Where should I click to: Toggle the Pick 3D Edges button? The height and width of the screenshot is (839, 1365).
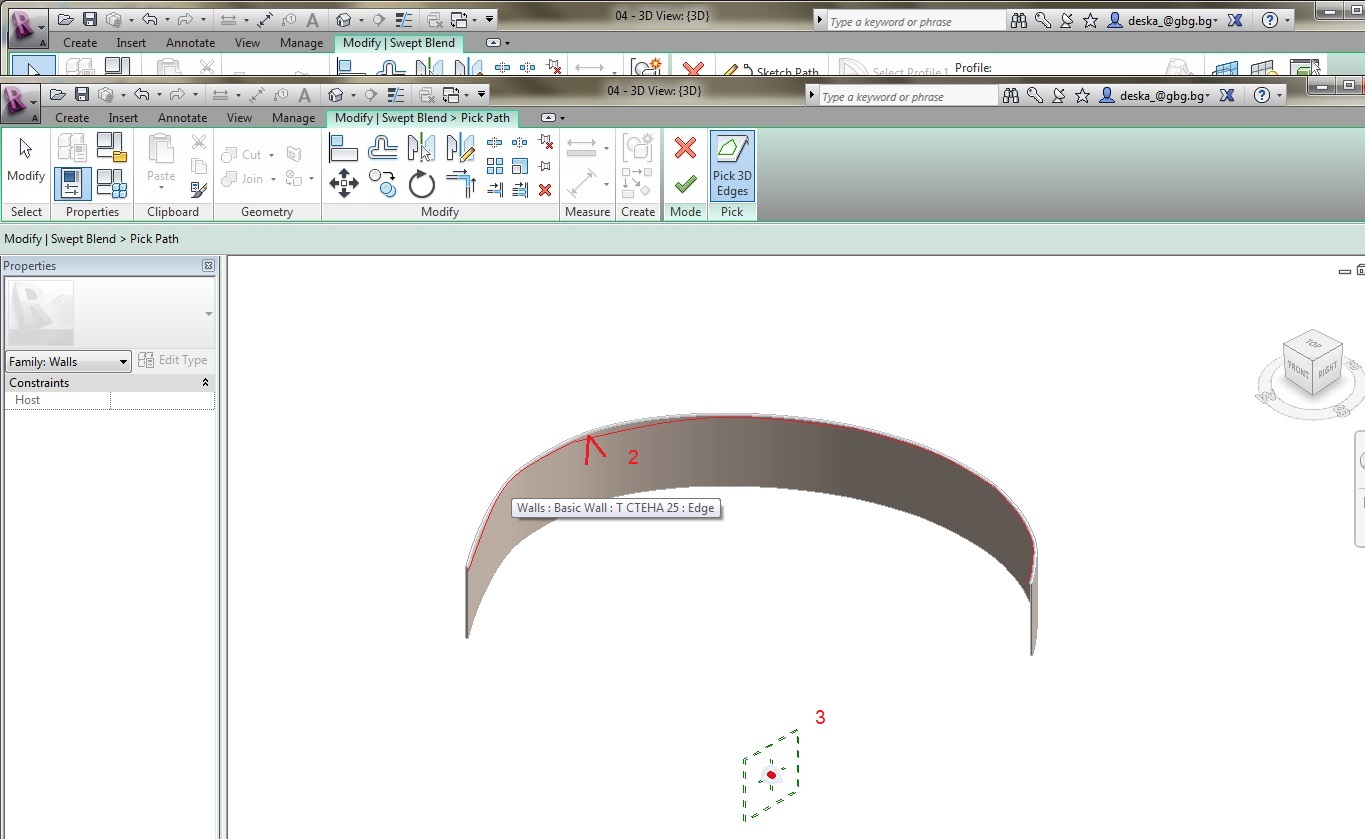pyautogui.click(x=732, y=166)
